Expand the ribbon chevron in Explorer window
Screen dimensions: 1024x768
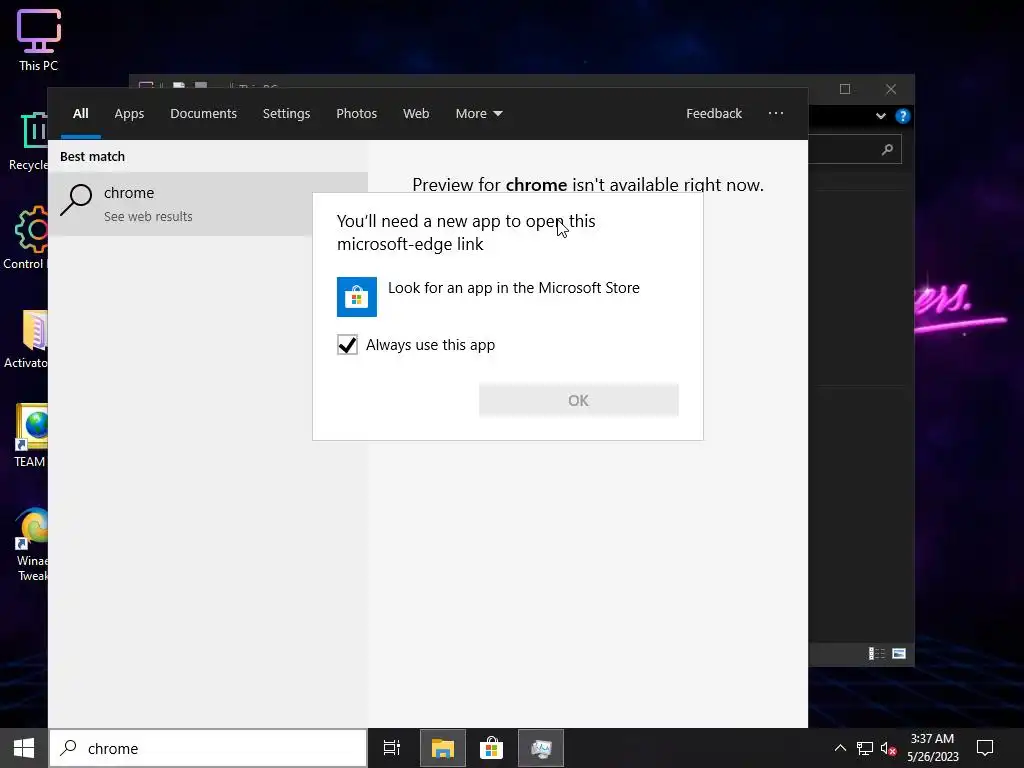880,116
